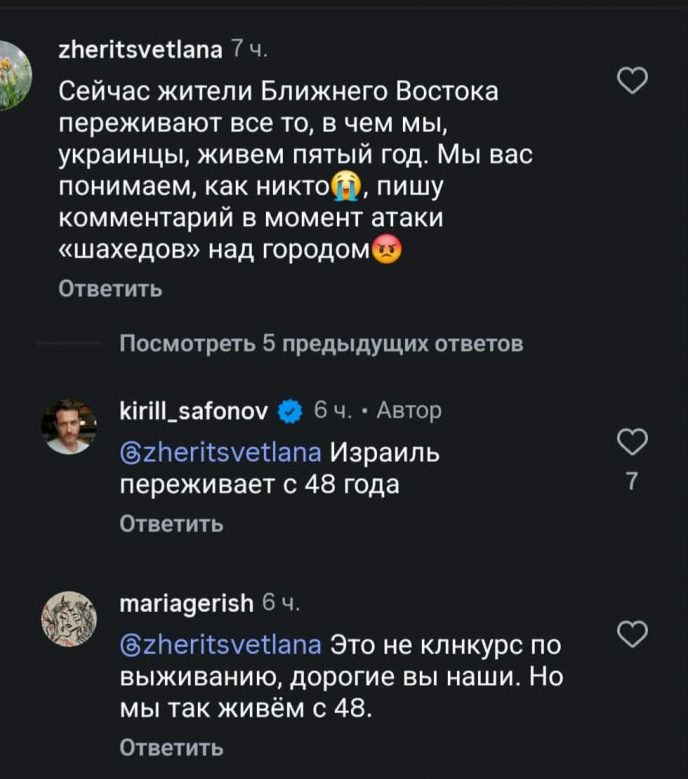Click the "6 ч." timestamp beside mariagerish
688x779 pixels.
point(281,602)
